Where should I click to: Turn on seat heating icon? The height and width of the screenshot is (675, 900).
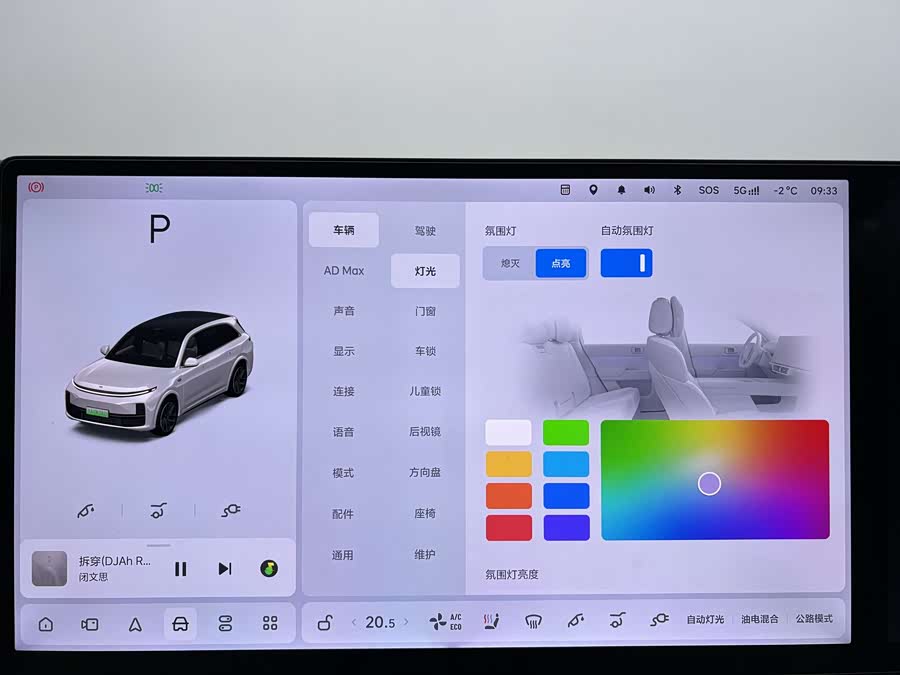pos(490,622)
